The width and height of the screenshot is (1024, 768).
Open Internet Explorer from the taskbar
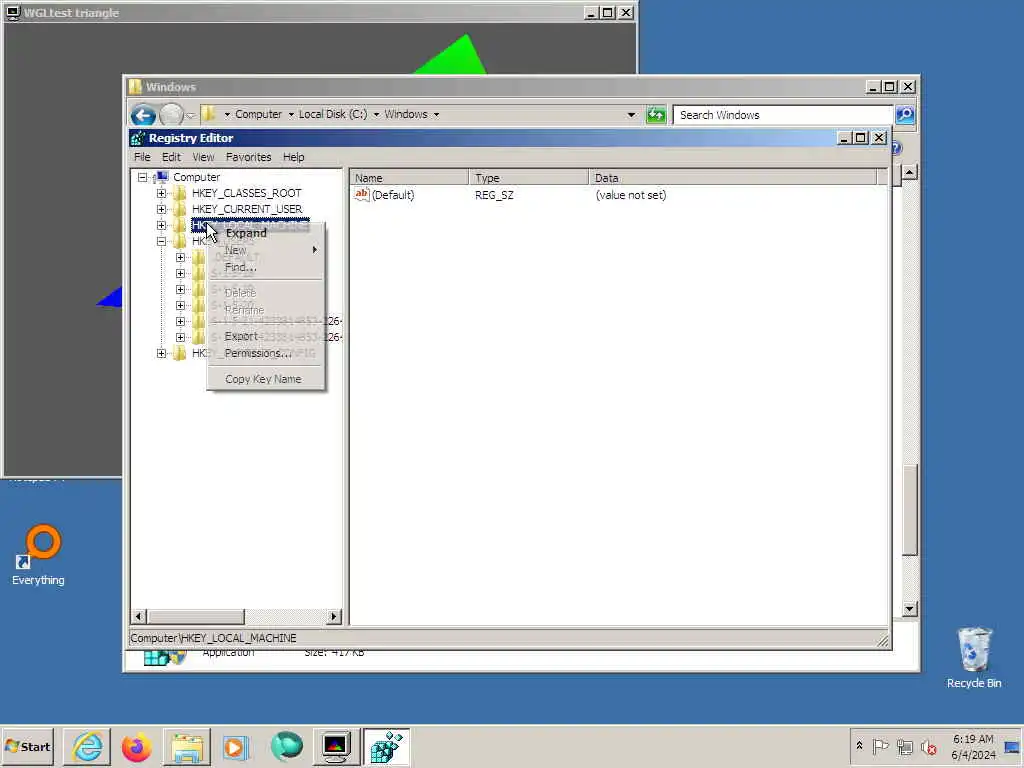pos(87,747)
